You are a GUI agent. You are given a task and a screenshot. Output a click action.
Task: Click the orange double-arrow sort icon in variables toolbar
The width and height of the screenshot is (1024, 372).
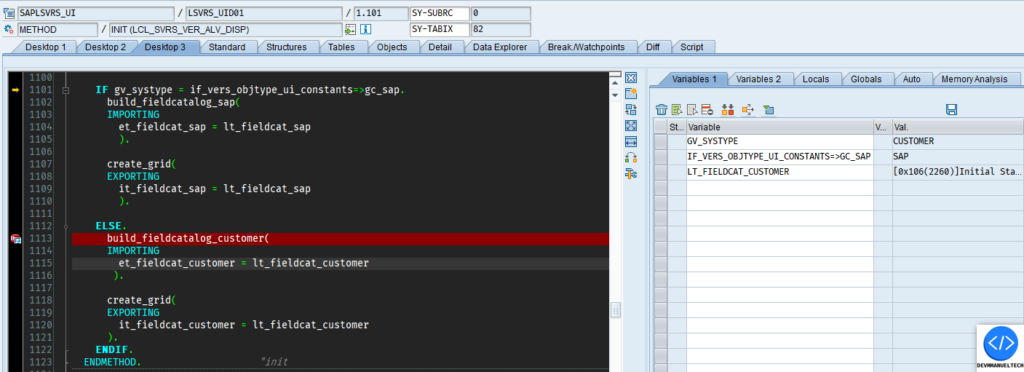pos(728,110)
